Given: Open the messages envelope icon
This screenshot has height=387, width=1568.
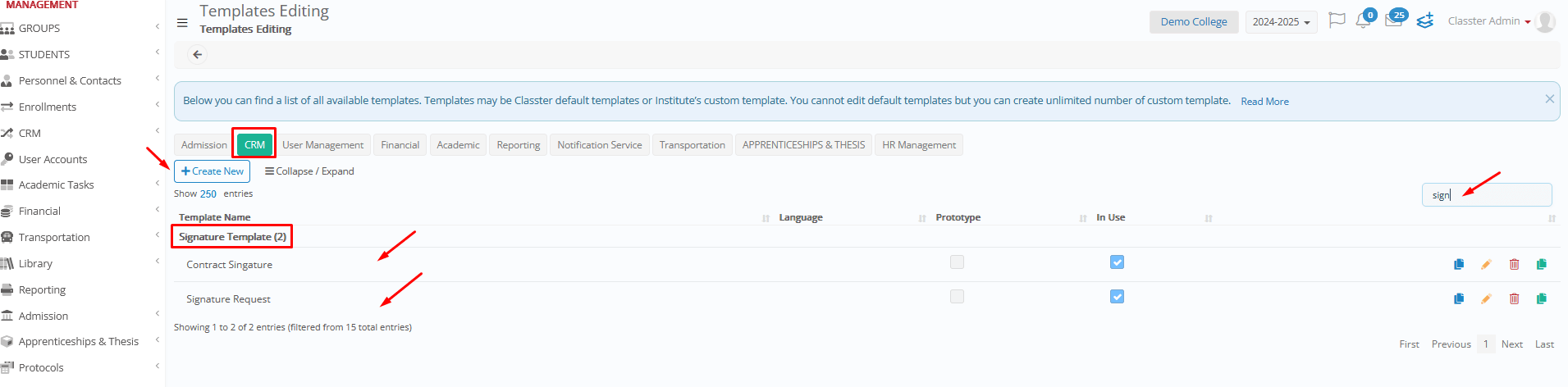Looking at the screenshot, I should coord(1393,21).
